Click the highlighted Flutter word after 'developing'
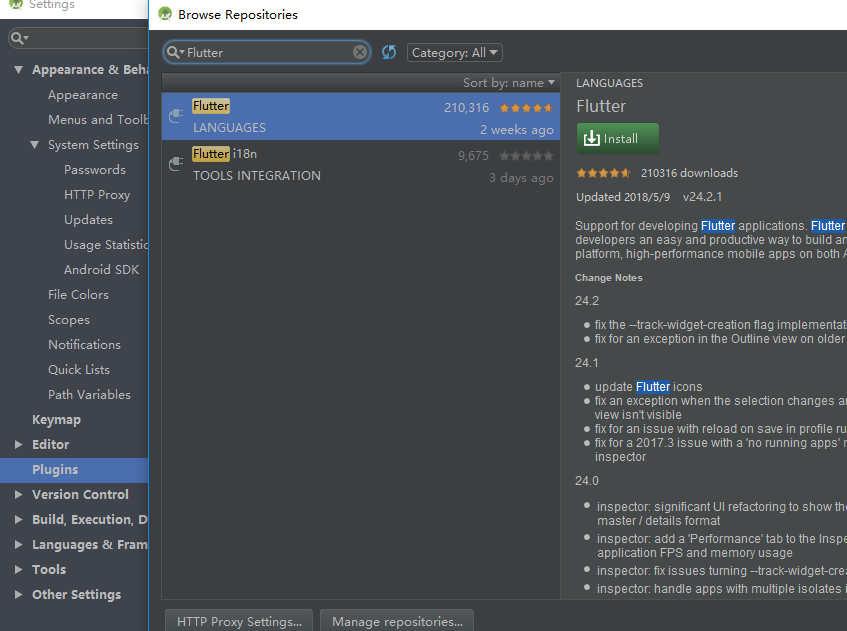 coord(718,225)
